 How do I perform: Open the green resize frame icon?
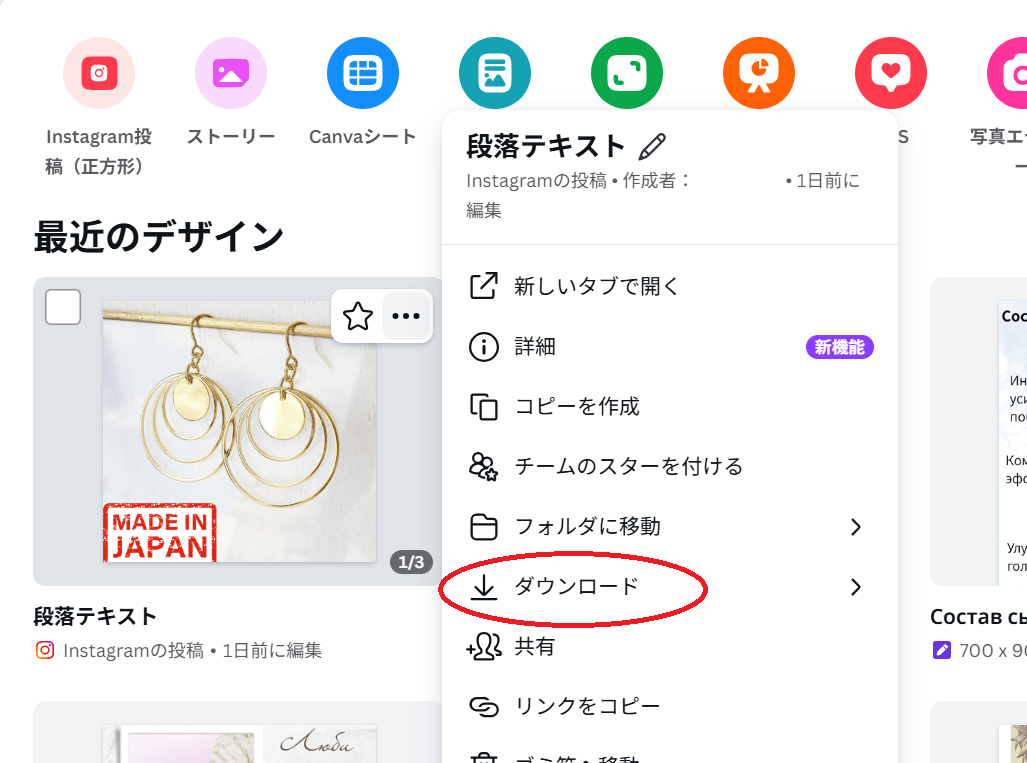627,73
